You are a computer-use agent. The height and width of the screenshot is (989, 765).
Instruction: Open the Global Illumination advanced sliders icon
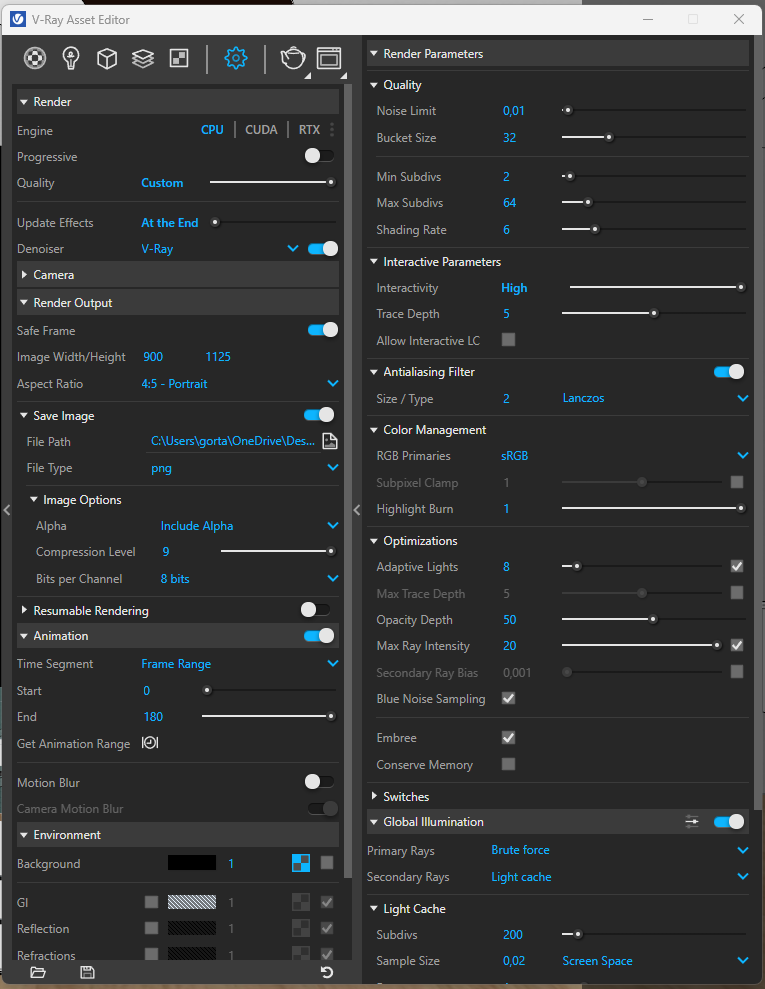click(x=692, y=821)
